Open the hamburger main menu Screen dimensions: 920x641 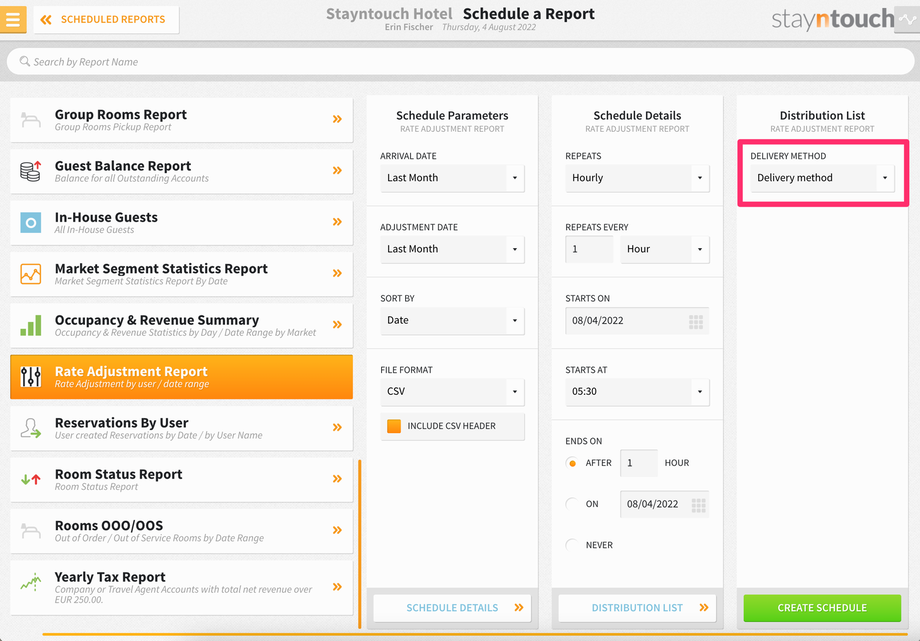click(x=13, y=19)
